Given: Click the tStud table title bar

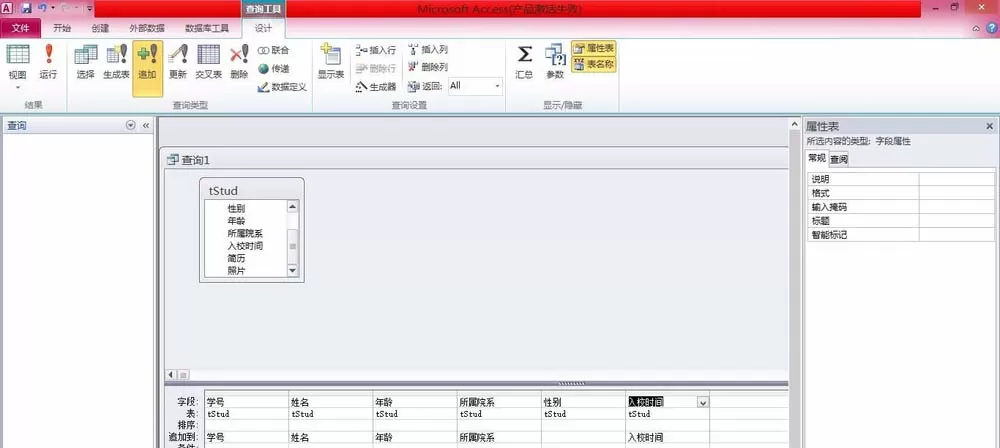Looking at the screenshot, I should pyautogui.click(x=252, y=190).
